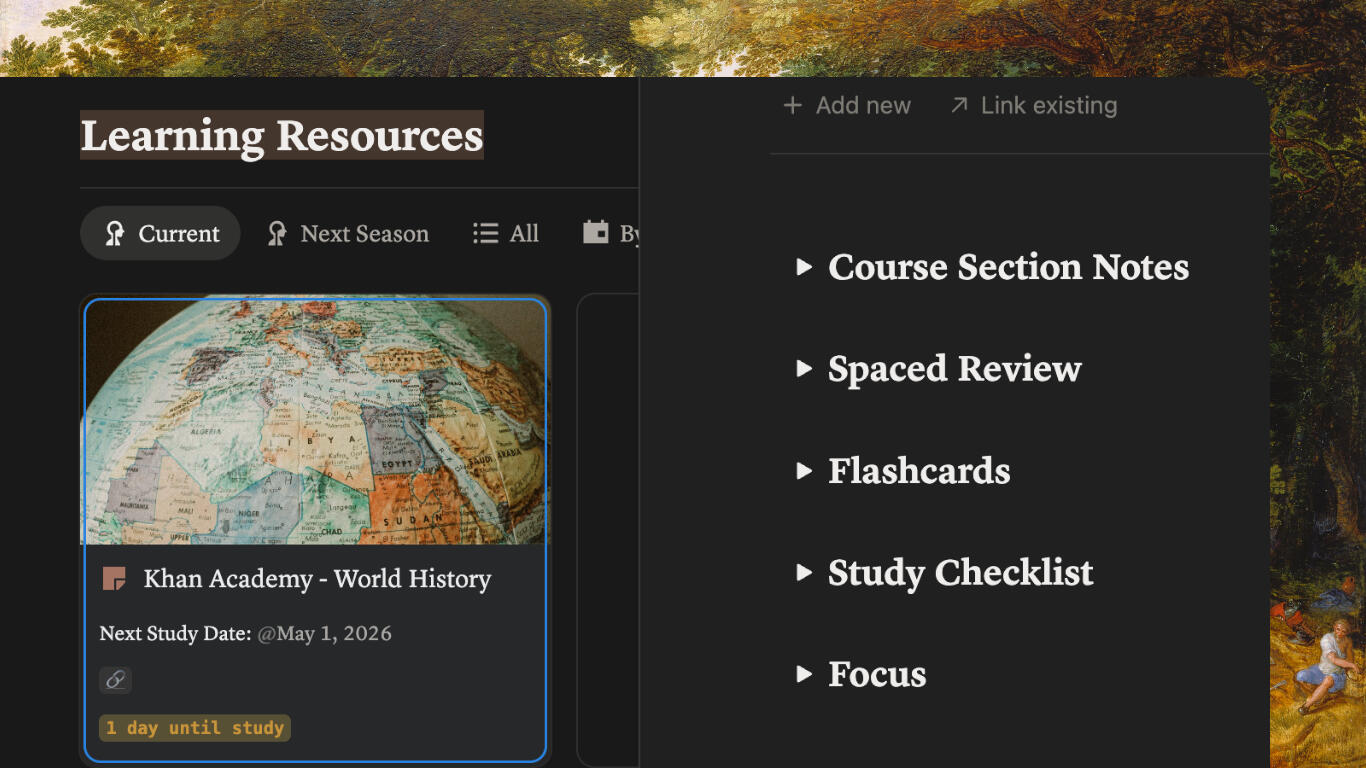Image resolution: width=1366 pixels, height=768 pixels.
Task: Expand the Flashcards toggle triangle
Action: (x=804, y=471)
